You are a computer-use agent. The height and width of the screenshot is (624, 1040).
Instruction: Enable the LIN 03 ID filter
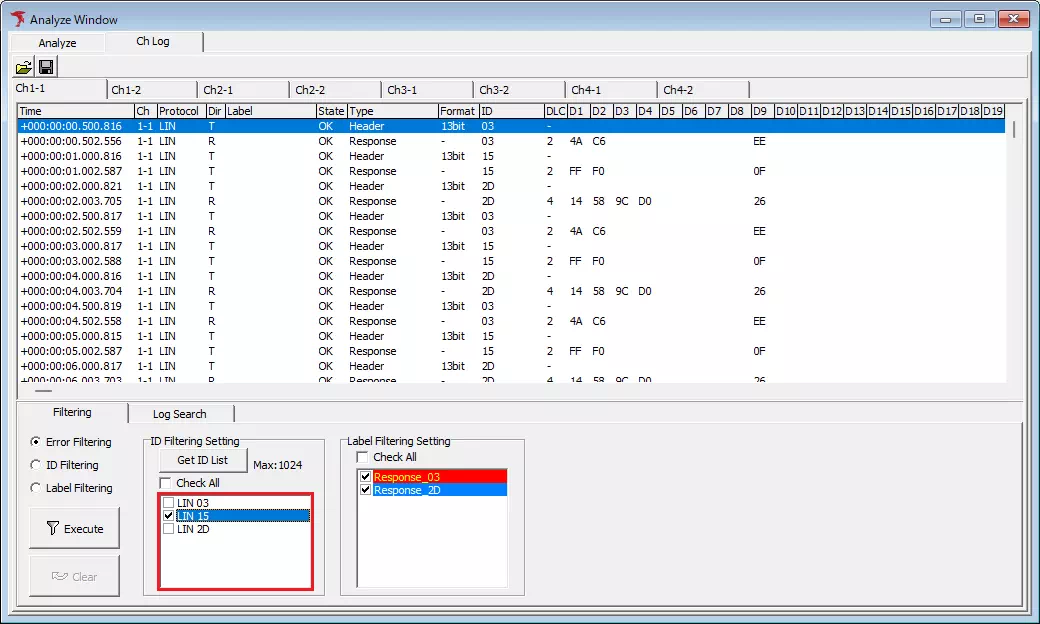pos(167,503)
